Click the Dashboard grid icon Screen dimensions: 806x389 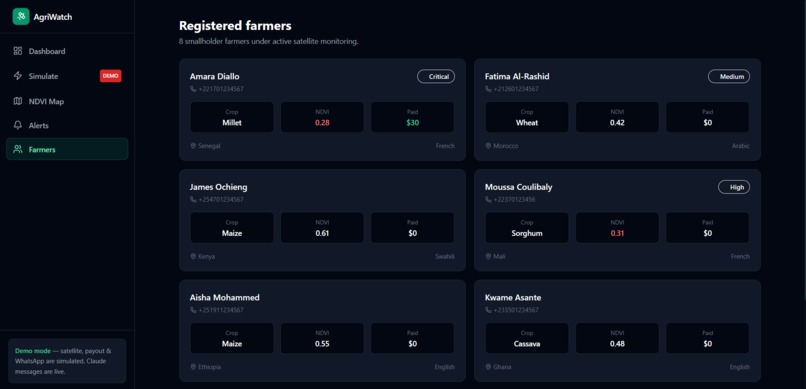coord(18,51)
